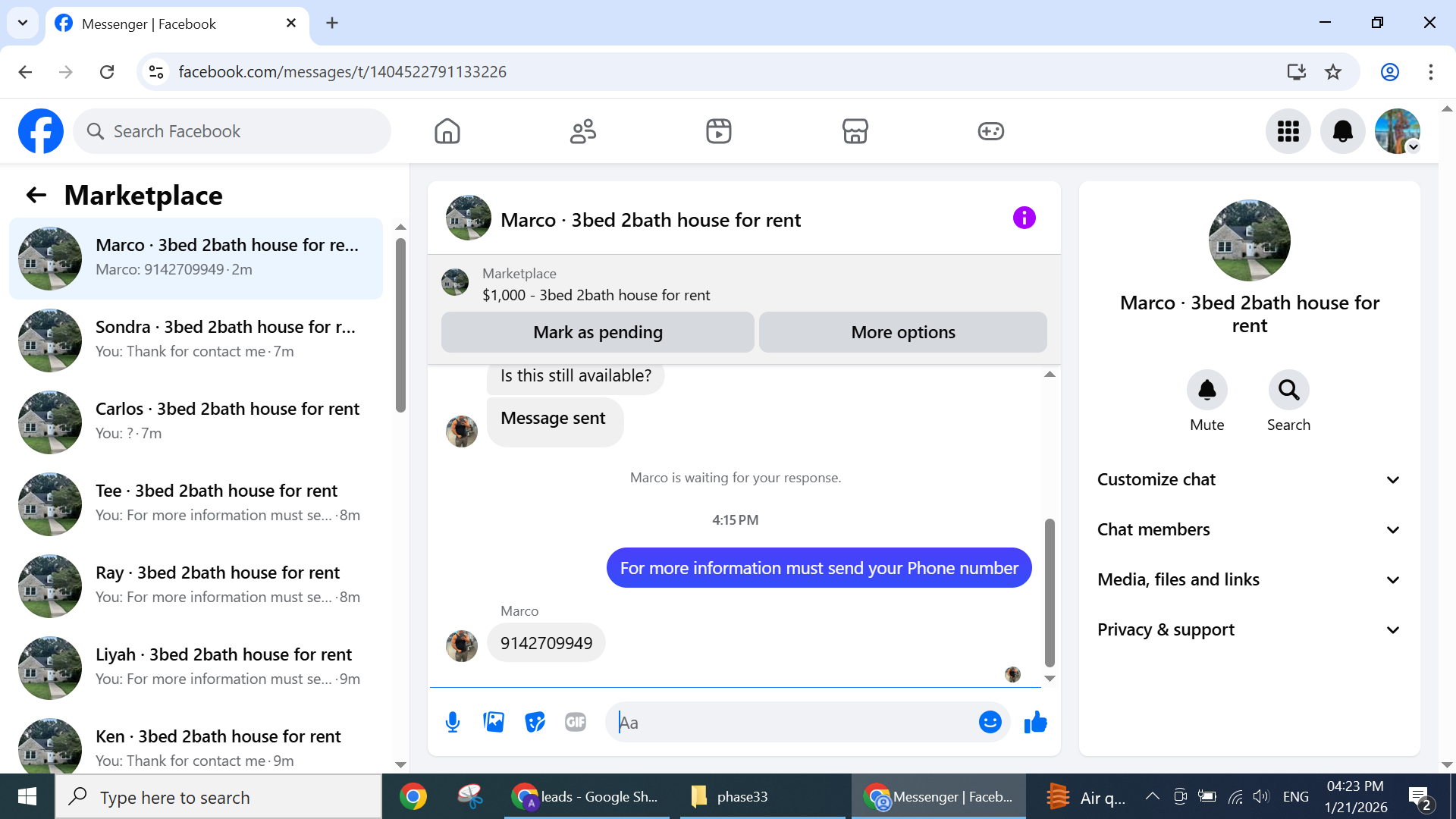This screenshot has width=1456, height=819.
Task: Send a thumbs-up like
Action: pos(1035,722)
